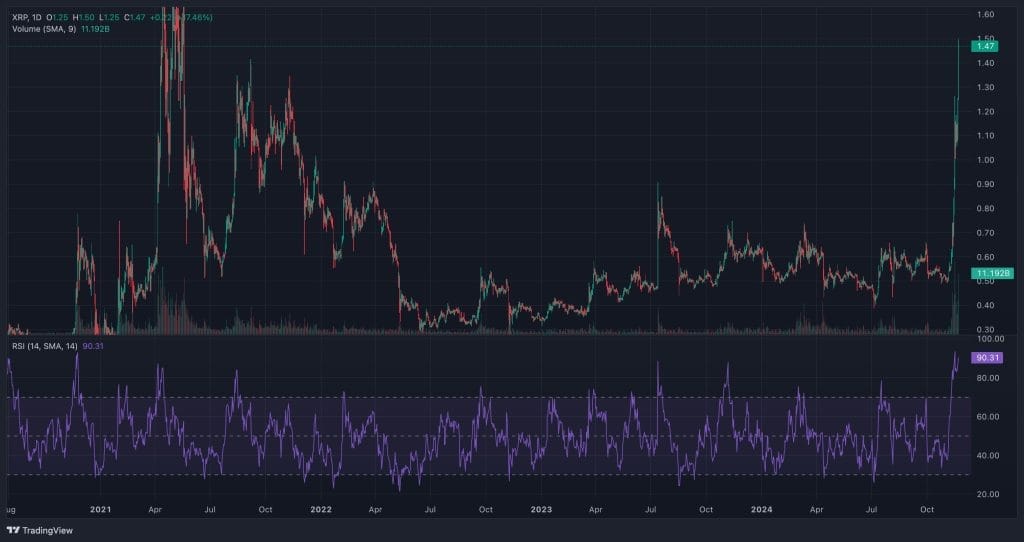Click the Oct 2021 time axis label

pos(265,509)
